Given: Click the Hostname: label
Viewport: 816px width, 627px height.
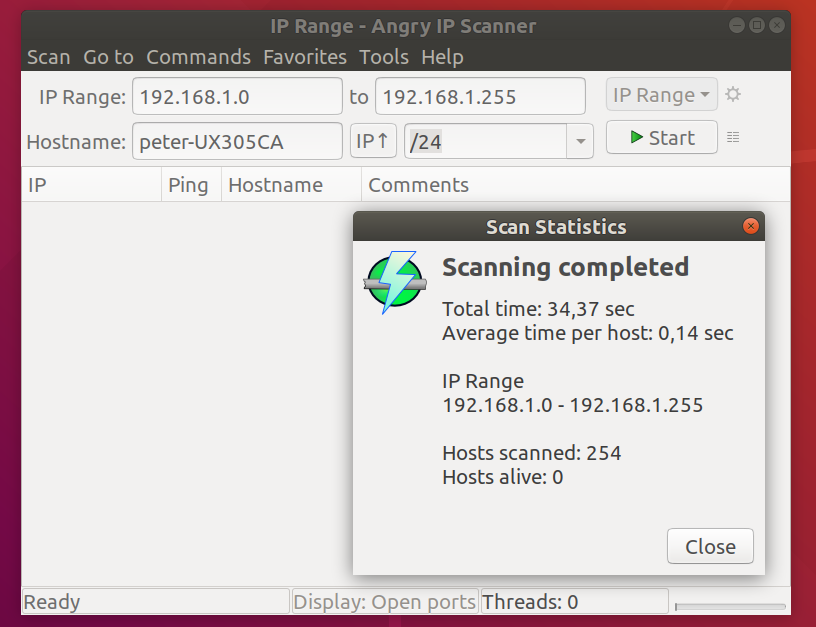Looking at the screenshot, I should tap(76, 142).
